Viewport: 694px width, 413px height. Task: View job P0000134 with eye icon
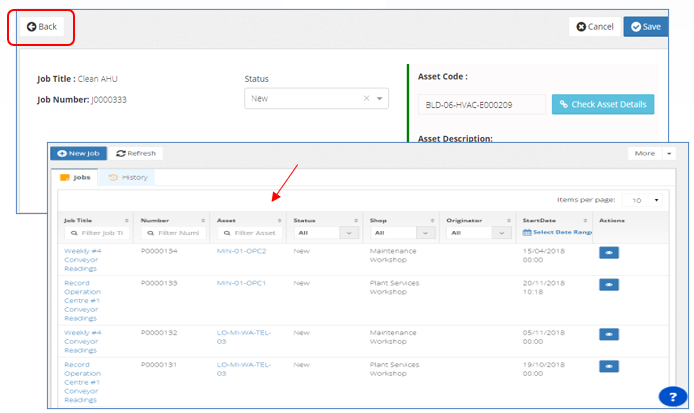click(x=609, y=253)
